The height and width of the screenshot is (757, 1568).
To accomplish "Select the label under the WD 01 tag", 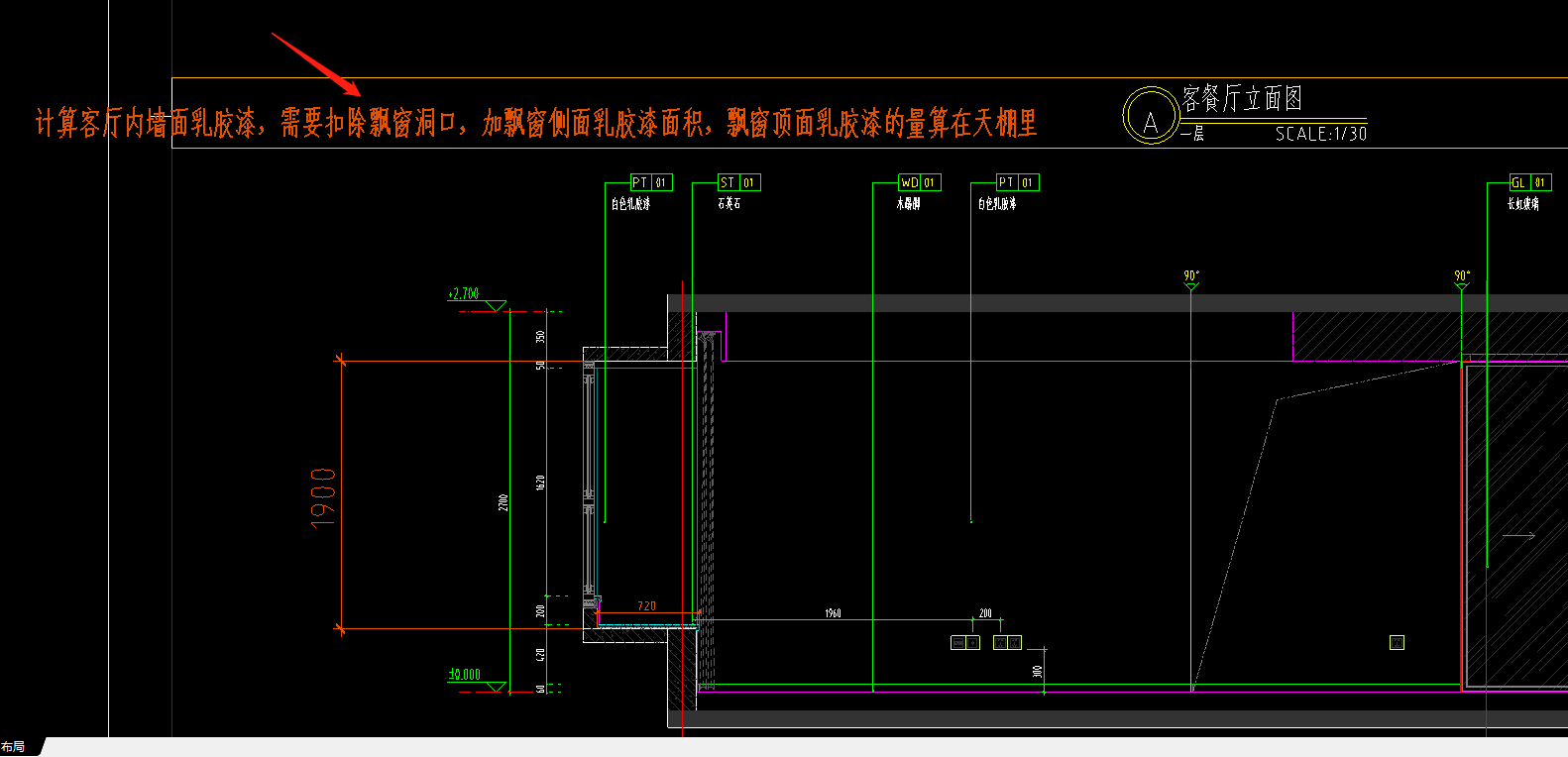I will (x=909, y=203).
